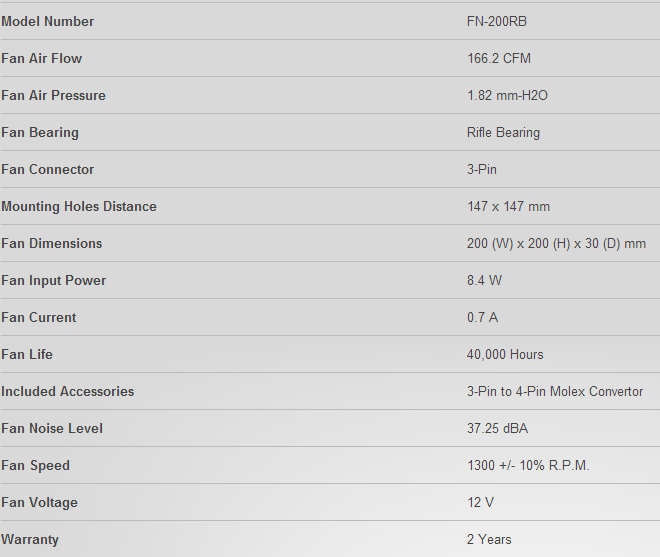
Task: Click the 3-Pin to 4-Pin Molex Convertor text
Action: (555, 392)
